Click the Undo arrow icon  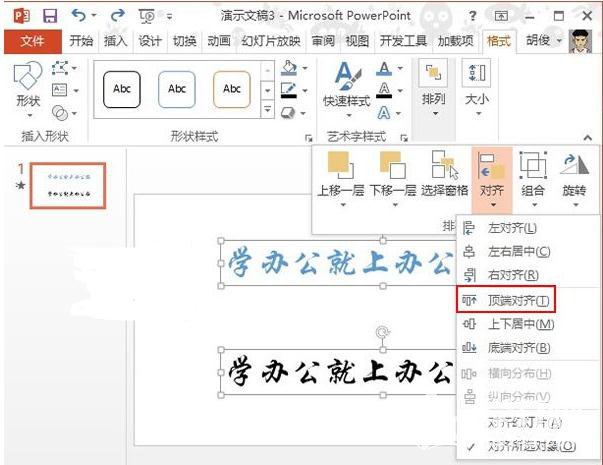(78, 16)
